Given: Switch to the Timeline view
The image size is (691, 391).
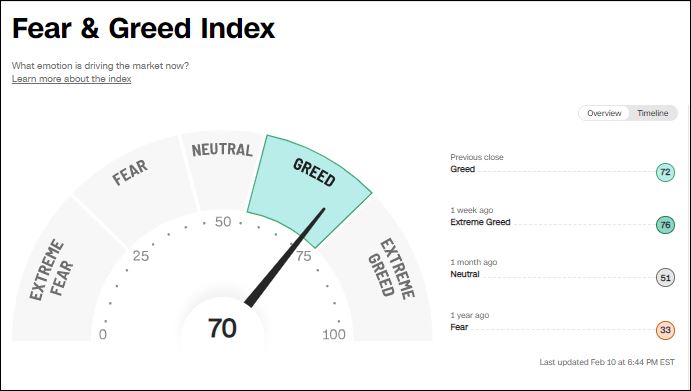Looking at the screenshot, I should (652, 113).
